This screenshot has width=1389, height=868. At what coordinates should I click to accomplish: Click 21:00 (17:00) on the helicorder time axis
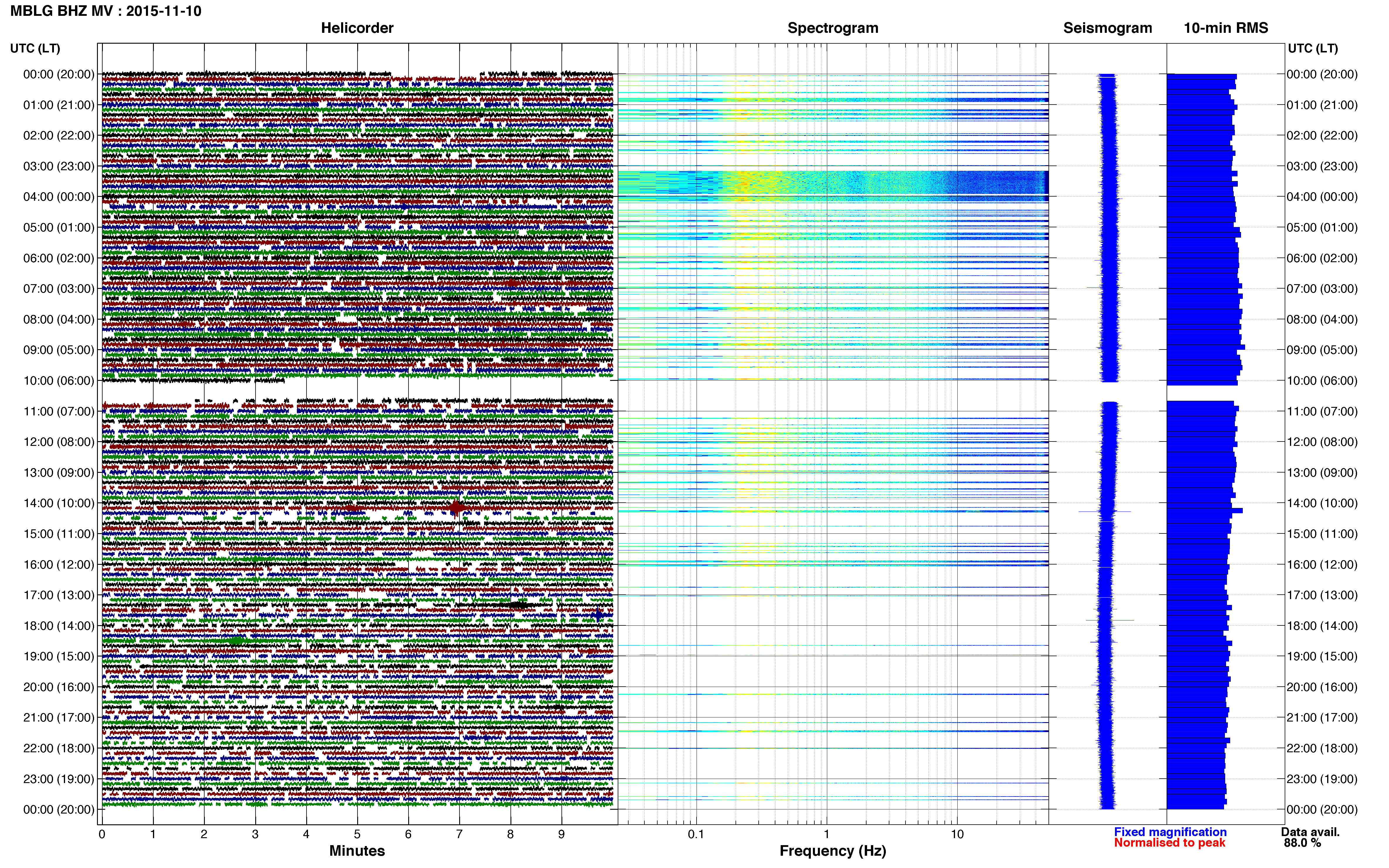(x=59, y=718)
